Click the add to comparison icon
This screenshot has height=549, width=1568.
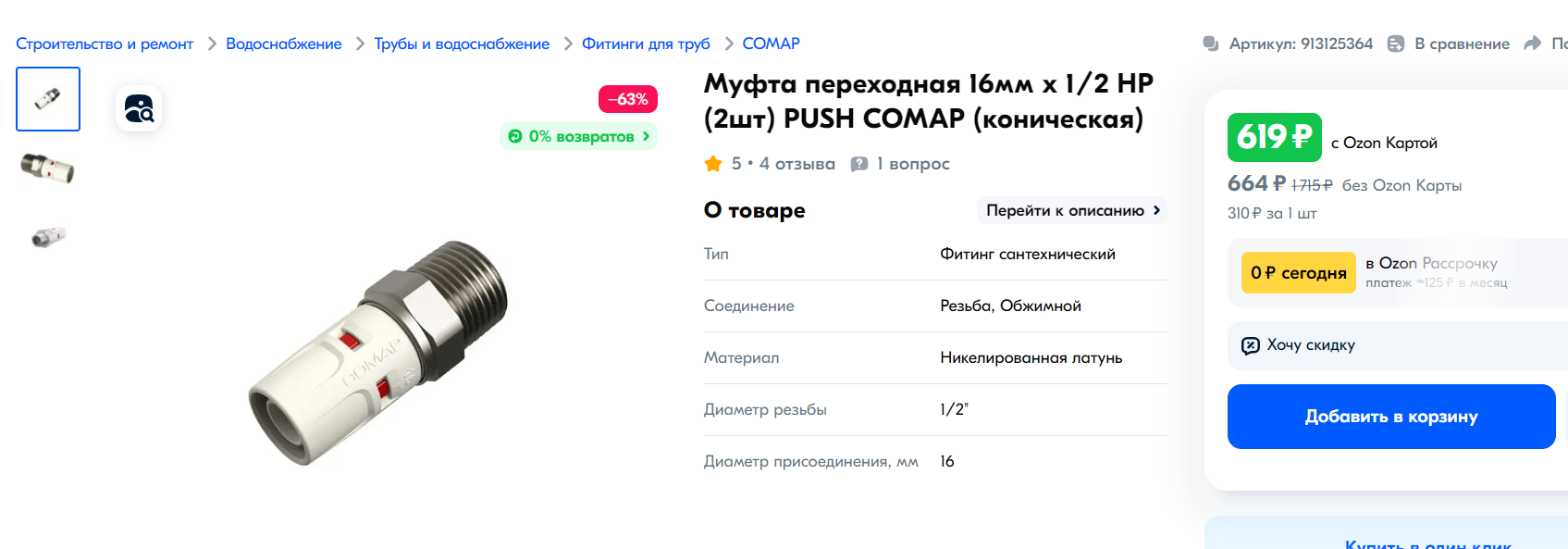(x=1396, y=44)
